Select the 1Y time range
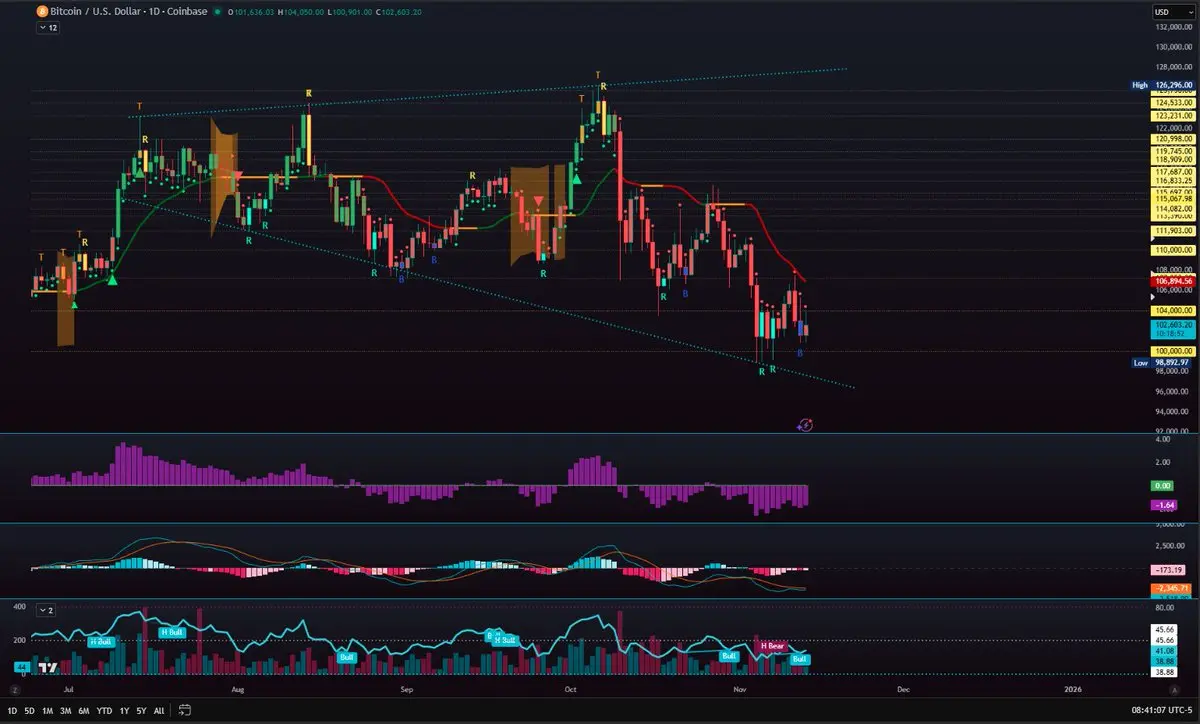The height and width of the screenshot is (724, 1200). (124, 711)
